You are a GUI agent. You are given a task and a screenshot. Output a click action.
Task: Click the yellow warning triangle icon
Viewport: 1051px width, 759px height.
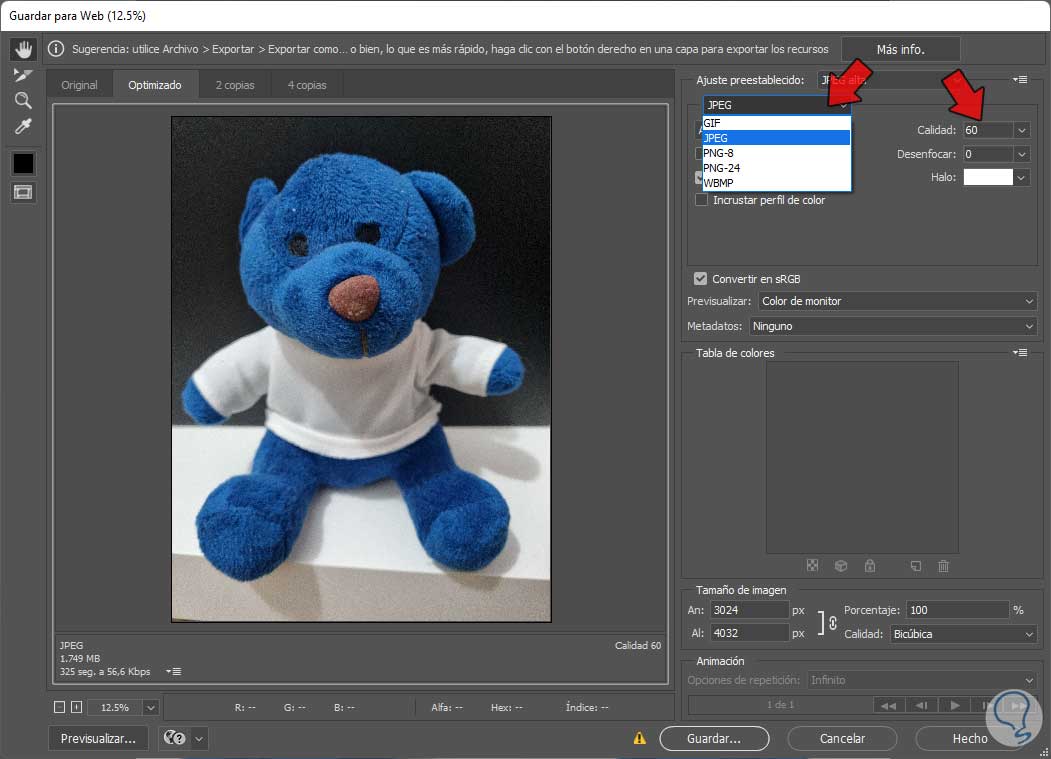[x=640, y=738]
